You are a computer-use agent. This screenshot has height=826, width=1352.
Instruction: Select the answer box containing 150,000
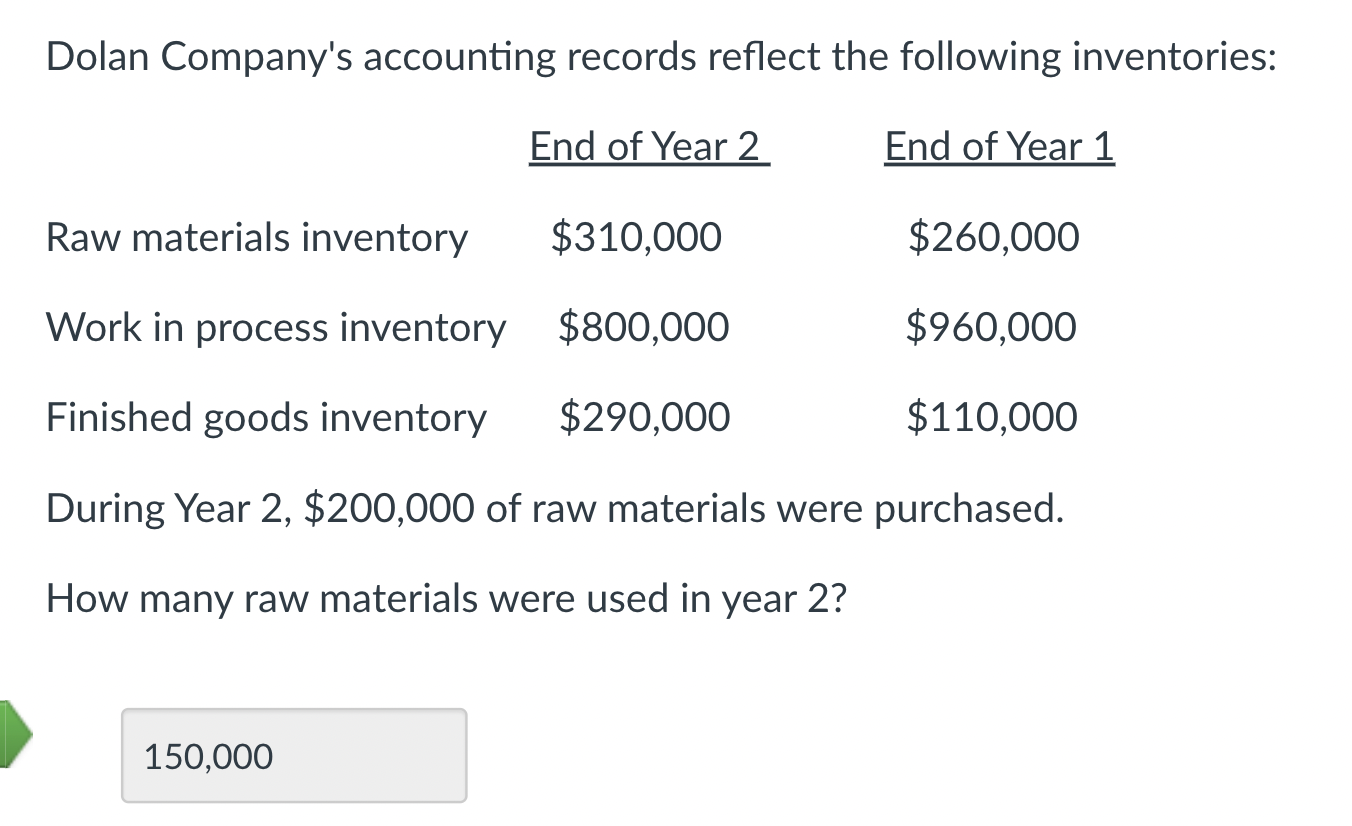[294, 755]
